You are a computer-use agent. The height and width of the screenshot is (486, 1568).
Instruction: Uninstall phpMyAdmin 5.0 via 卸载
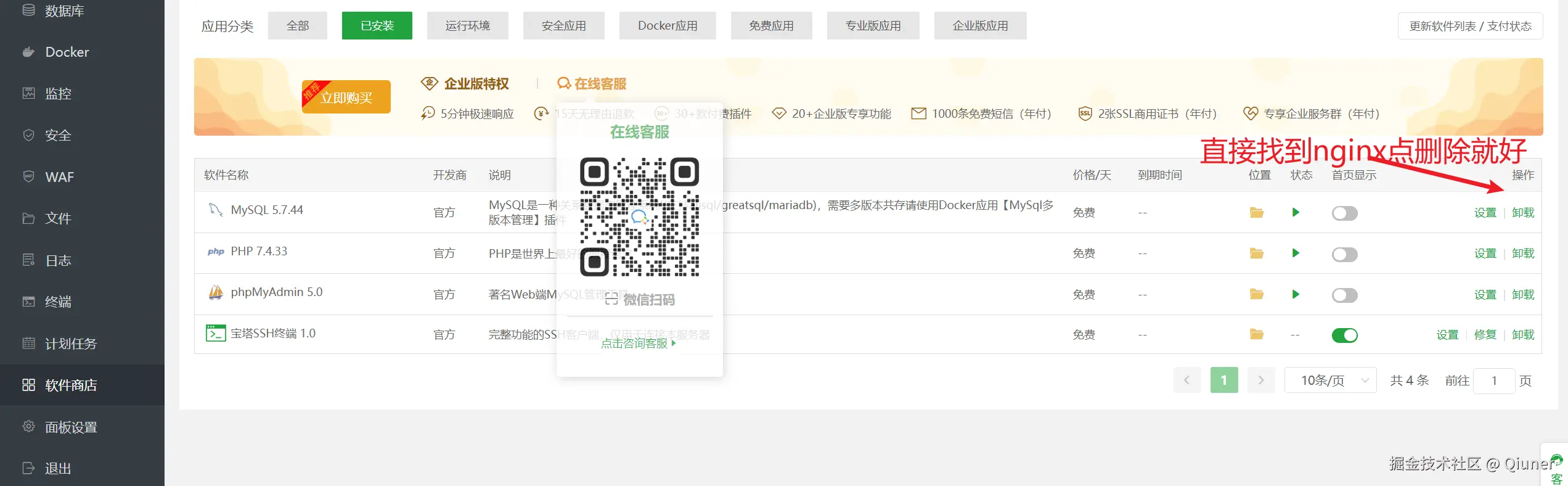(x=1523, y=295)
